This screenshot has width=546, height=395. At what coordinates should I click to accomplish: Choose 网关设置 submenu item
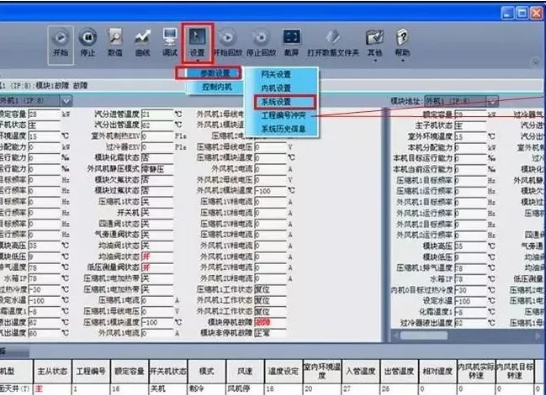click(276, 74)
